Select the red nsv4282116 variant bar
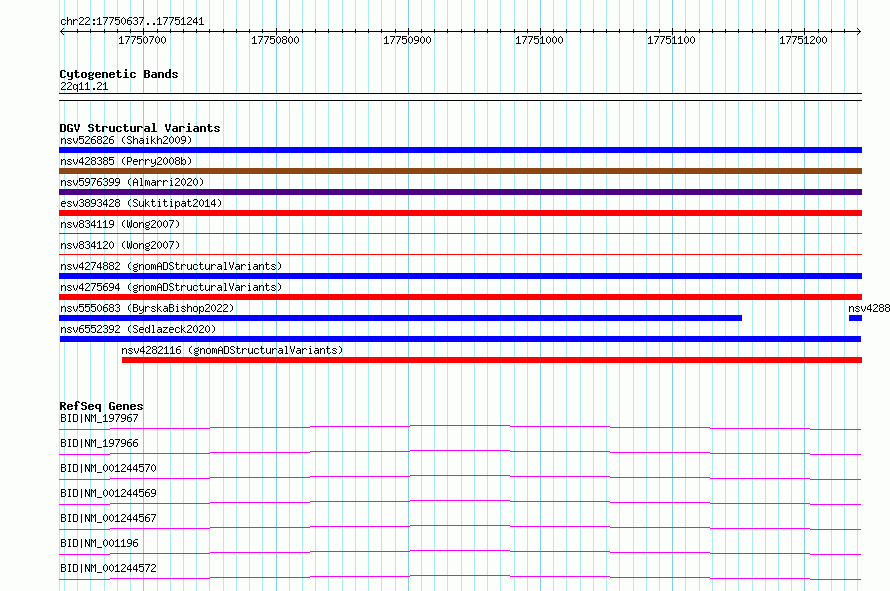The image size is (890, 591). click(492, 360)
